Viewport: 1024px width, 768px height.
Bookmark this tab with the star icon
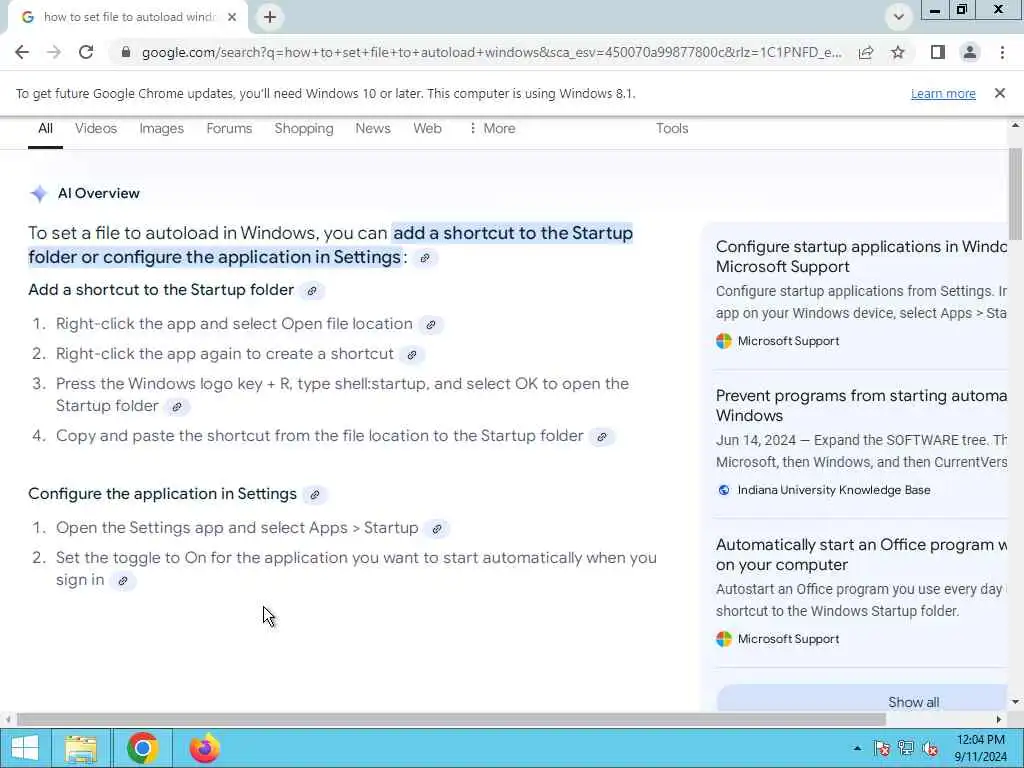(x=898, y=52)
